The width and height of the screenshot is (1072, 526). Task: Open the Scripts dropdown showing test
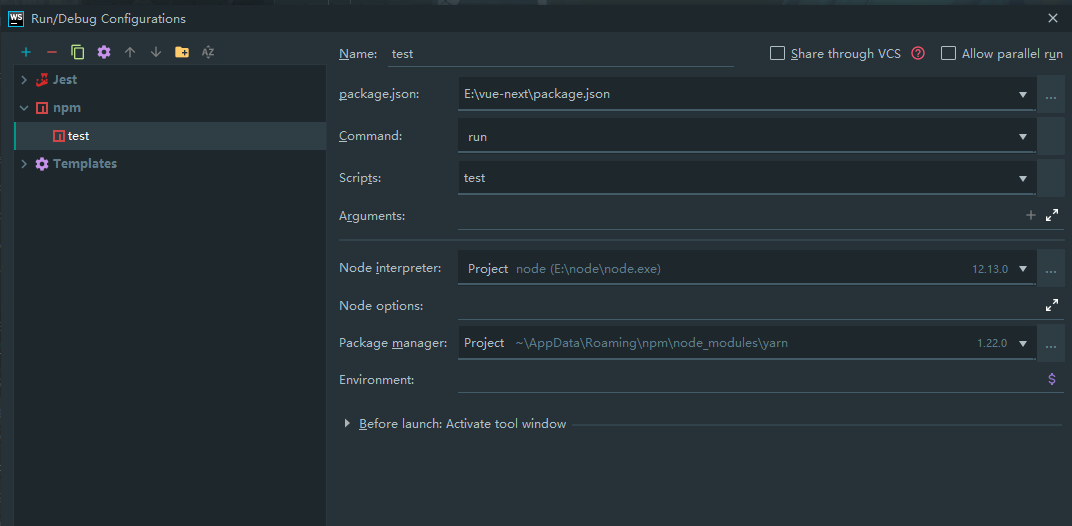[x=1023, y=179]
